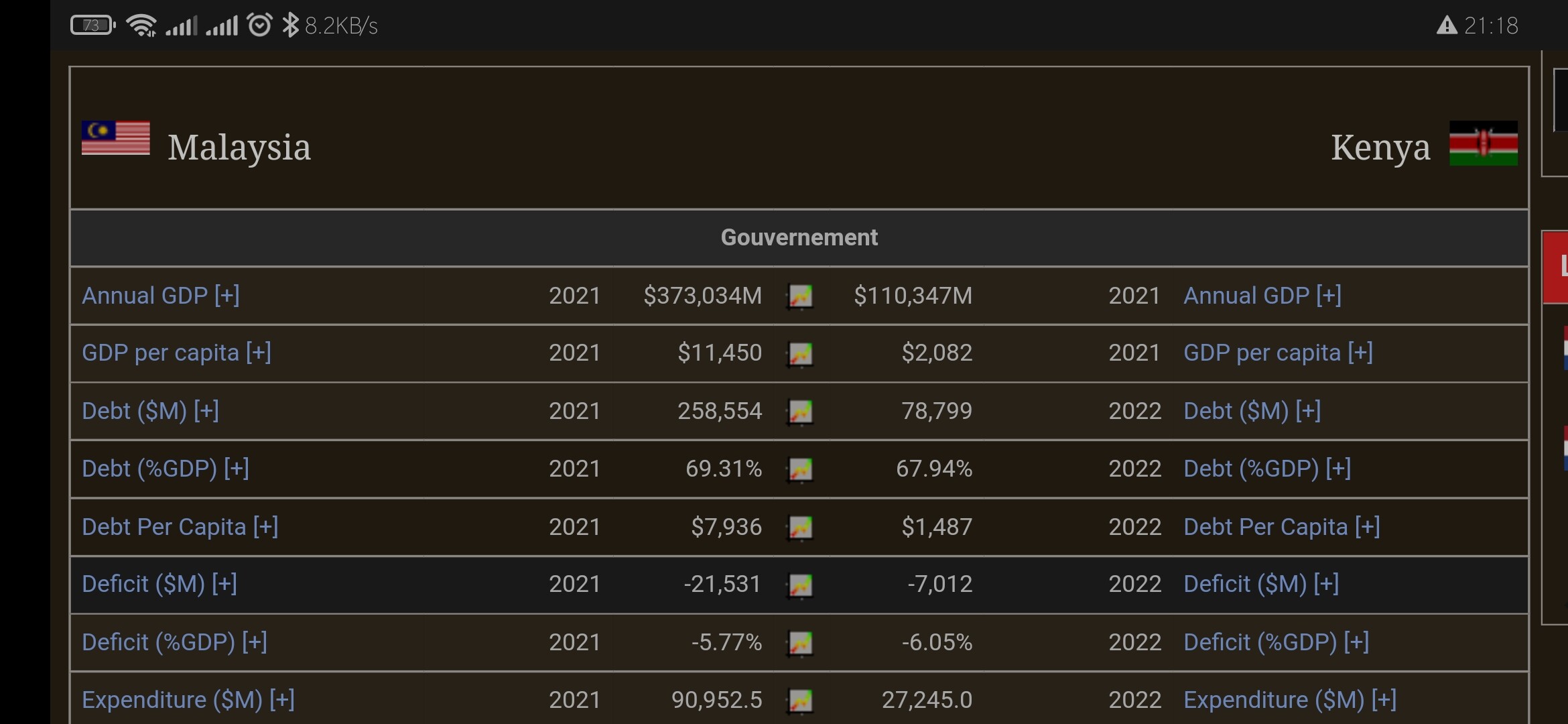Image resolution: width=1568 pixels, height=724 pixels.
Task: Open the Debt ($M) comparison chart icon
Action: 800,411
